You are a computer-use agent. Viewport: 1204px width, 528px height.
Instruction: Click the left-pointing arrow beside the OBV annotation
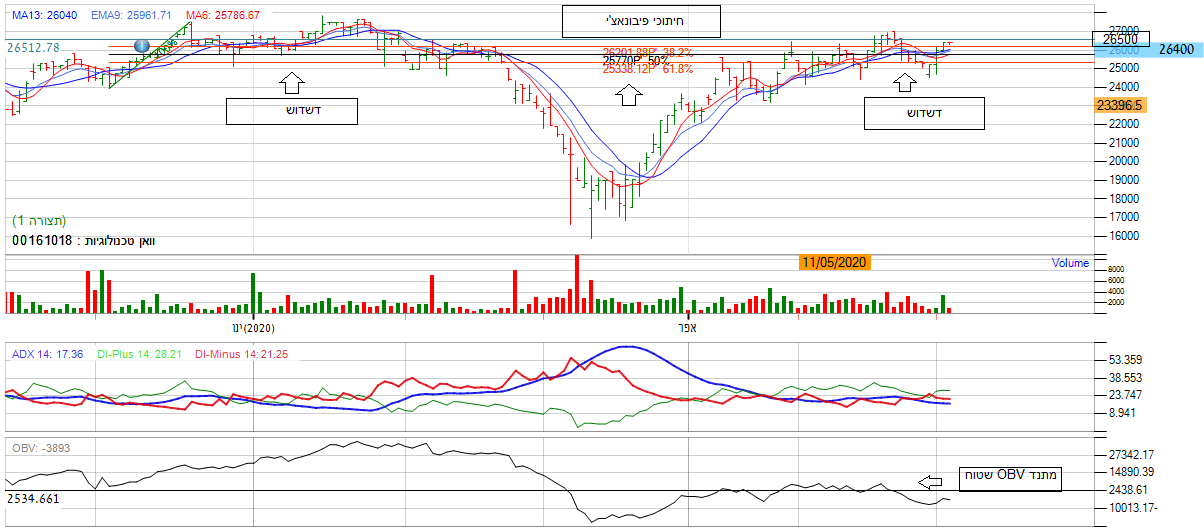pyautogui.click(x=930, y=481)
